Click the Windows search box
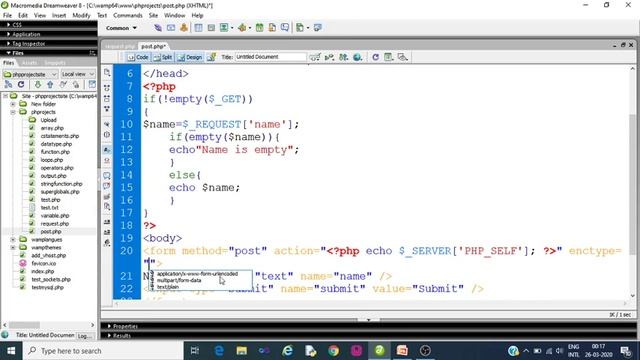This screenshot has height=360, width=640. pyautogui.click(x=103, y=351)
